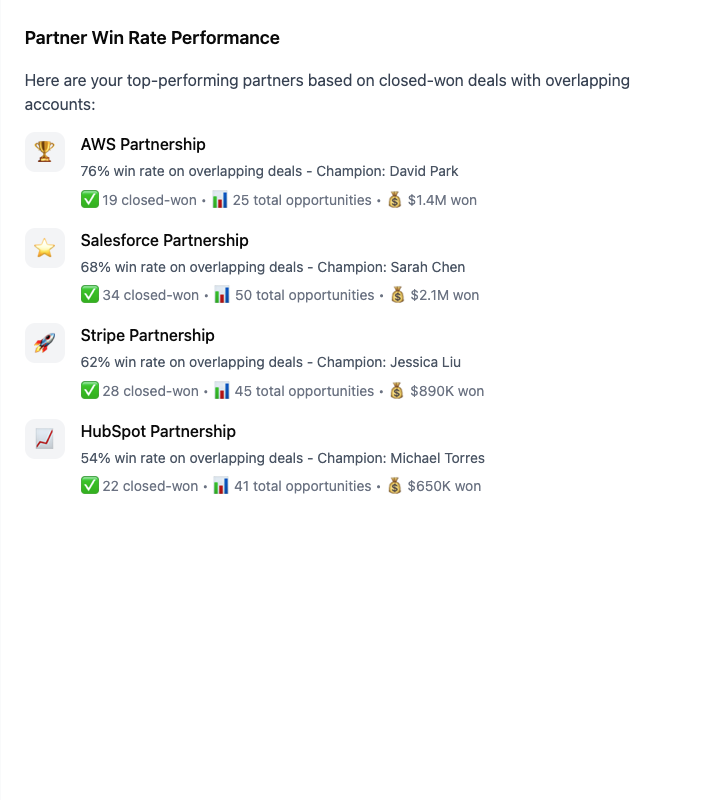
Task: Click the money bag icon by $2.1M won
Action: [398, 295]
